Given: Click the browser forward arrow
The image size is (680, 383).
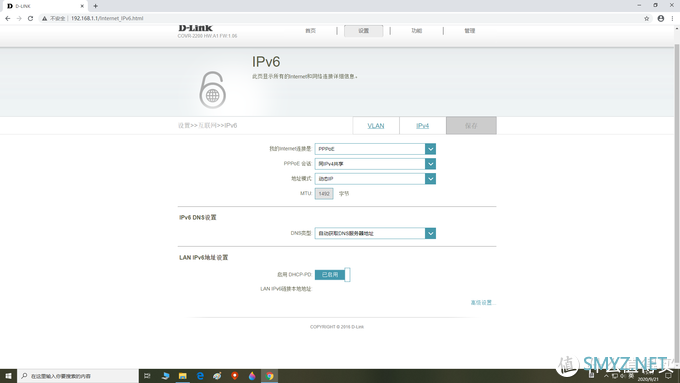Looking at the screenshot, I should [x=19, y=18].
